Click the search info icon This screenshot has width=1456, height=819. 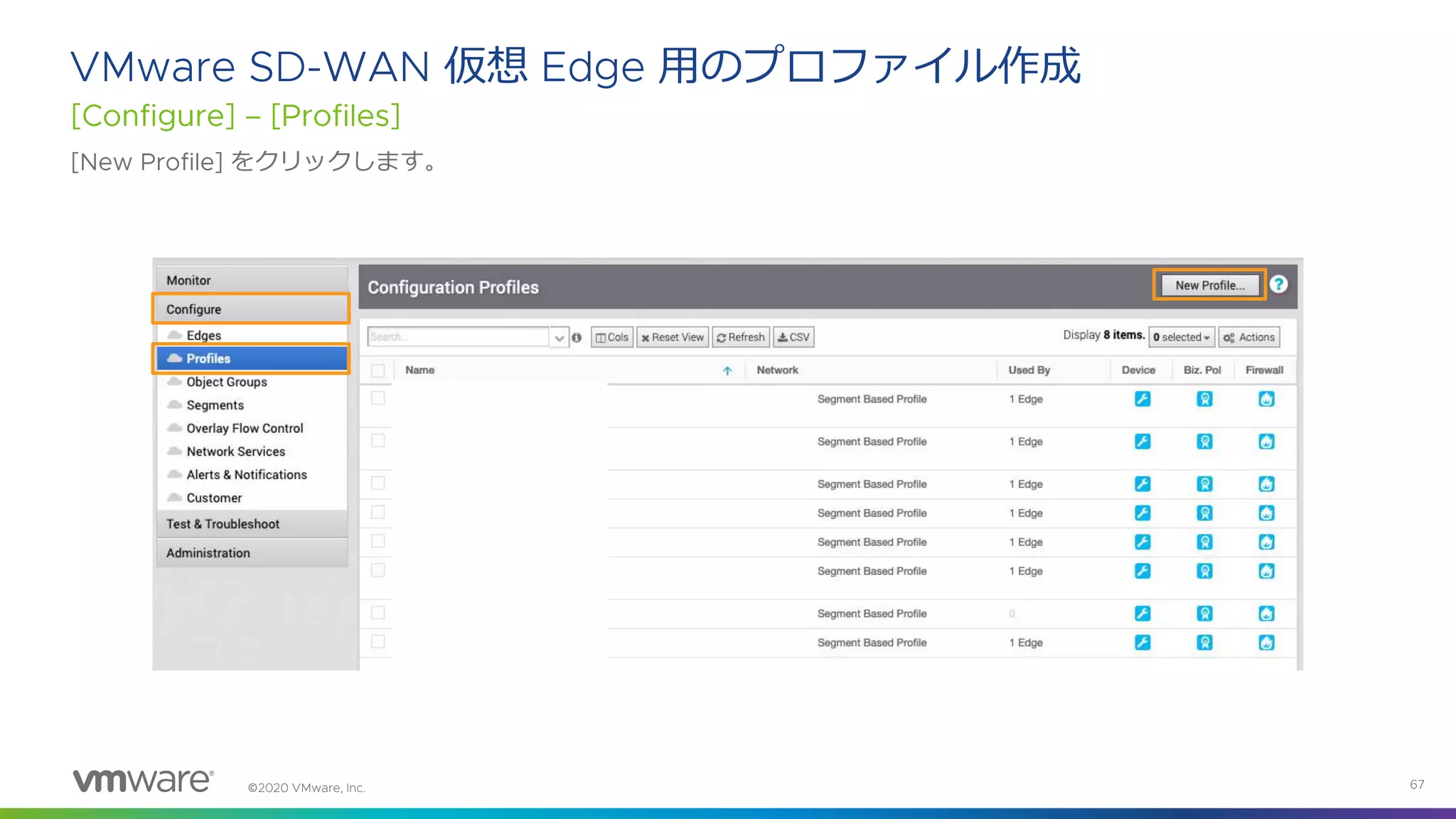[577, 338]
